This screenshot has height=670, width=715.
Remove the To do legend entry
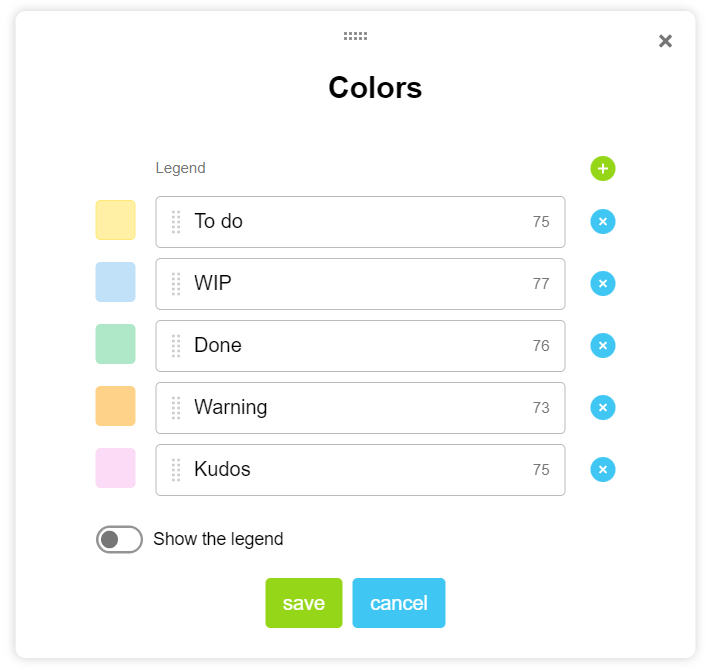tap(602, 222)
